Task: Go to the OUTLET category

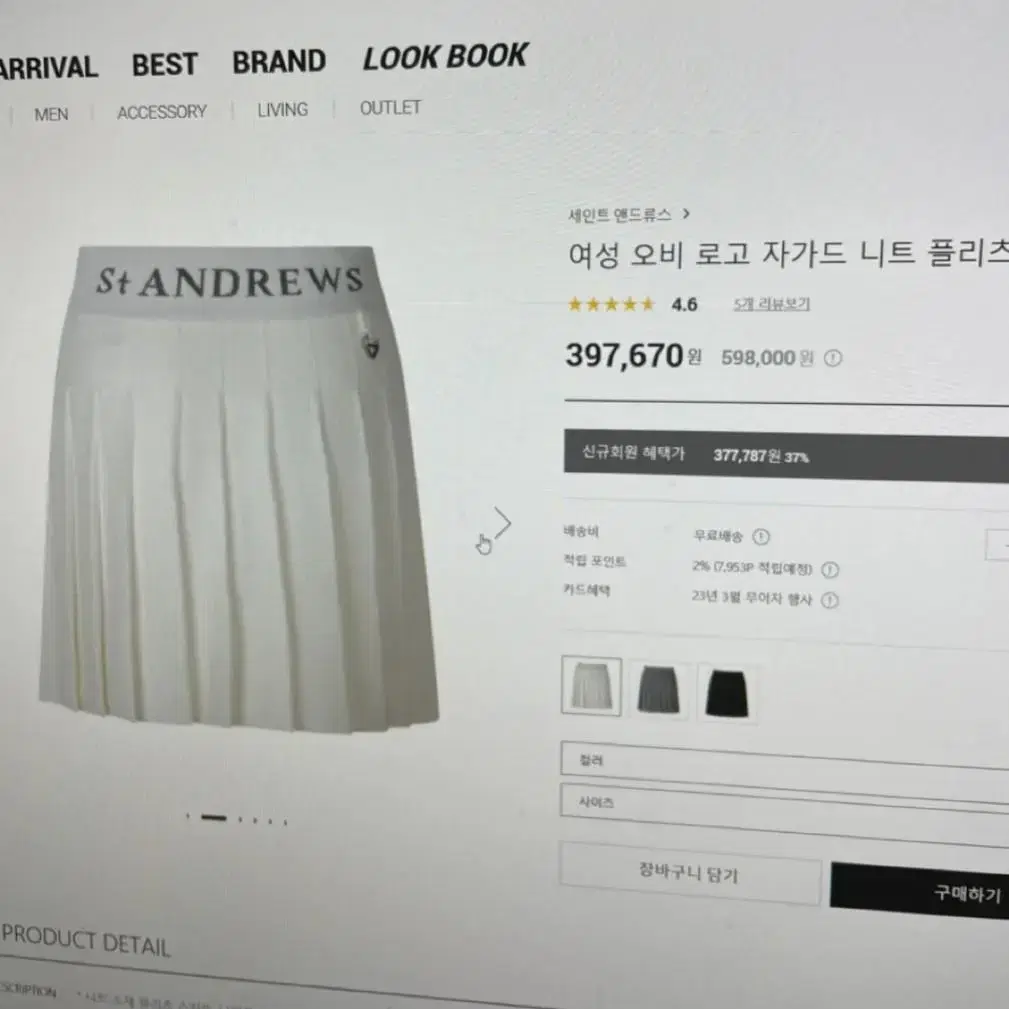Action: 390,107
